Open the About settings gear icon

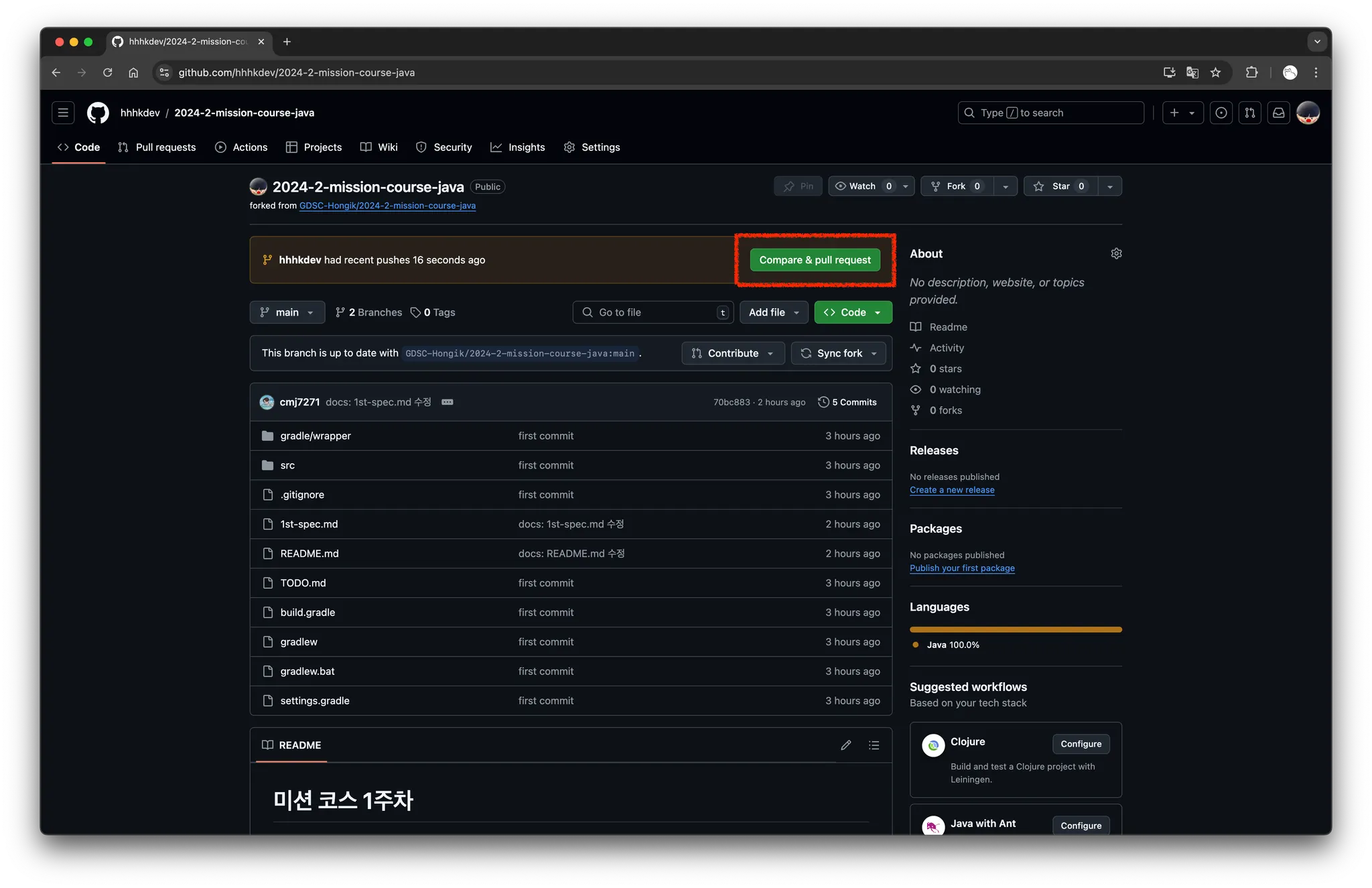point(1116,253)
